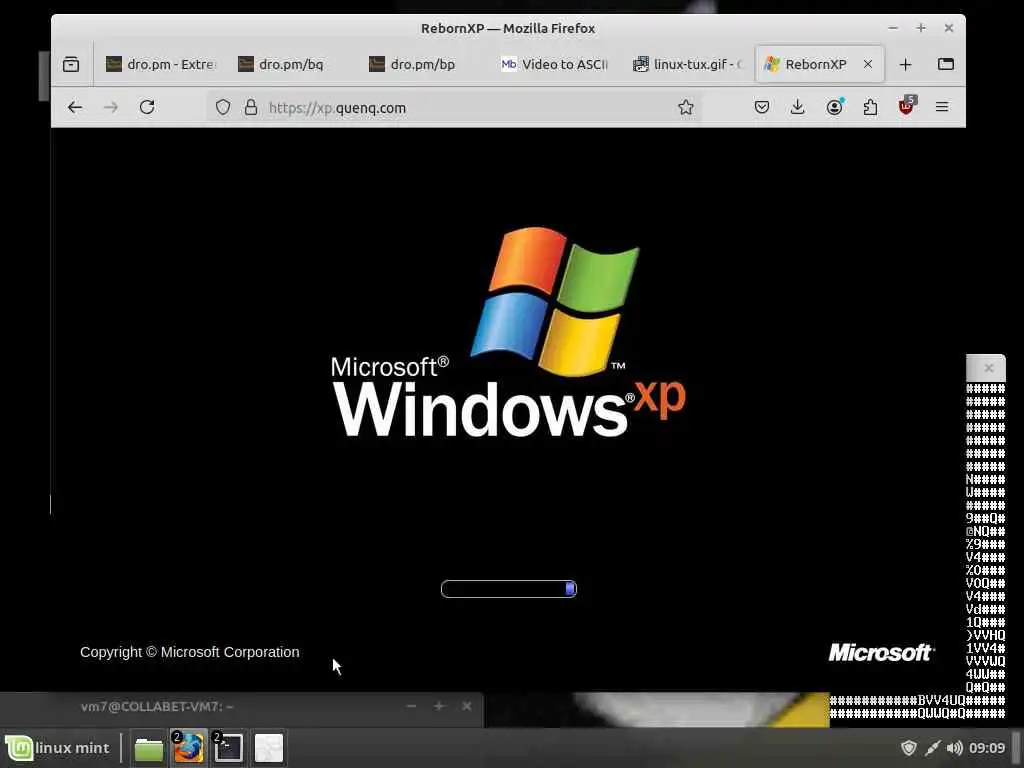
Task: Switch to the dro.pm/bq tab
Action: (x=292, y=64)
